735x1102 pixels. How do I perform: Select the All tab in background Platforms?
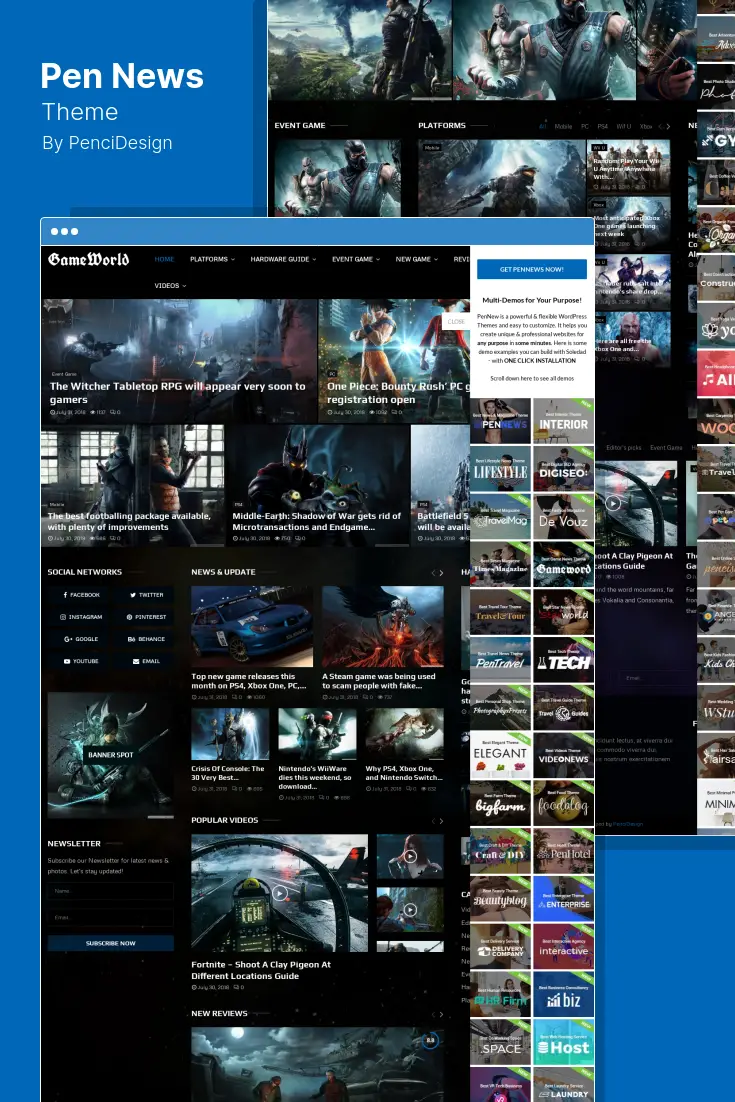tap(542, 127)
